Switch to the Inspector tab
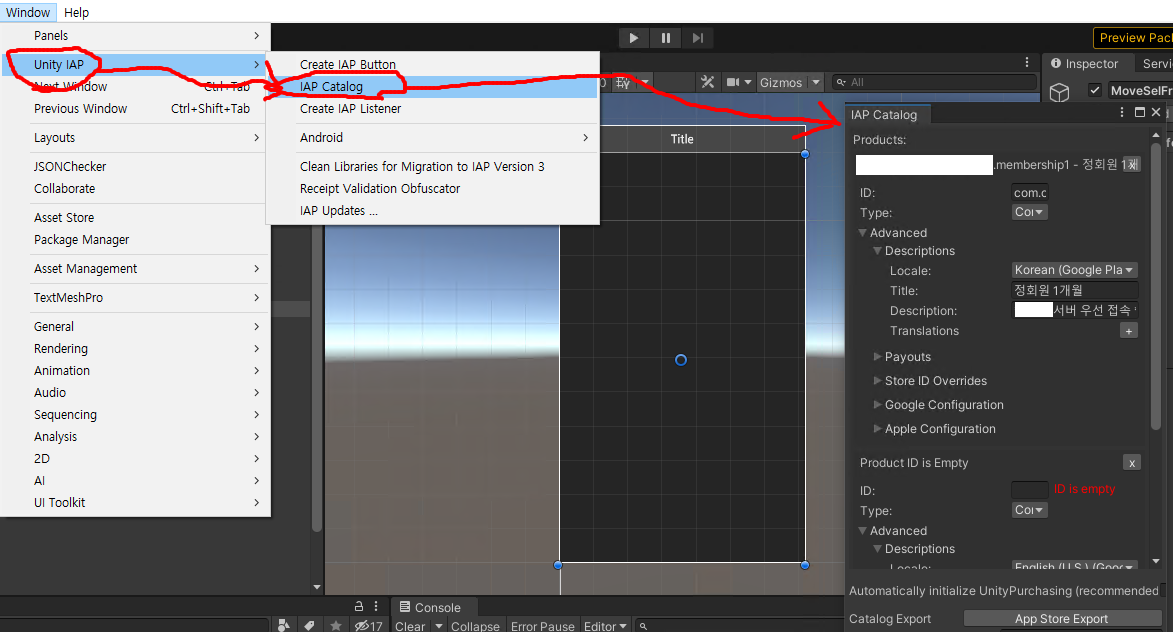The height and width of the screenshot is (632, 1173). tap(1084, 64)
